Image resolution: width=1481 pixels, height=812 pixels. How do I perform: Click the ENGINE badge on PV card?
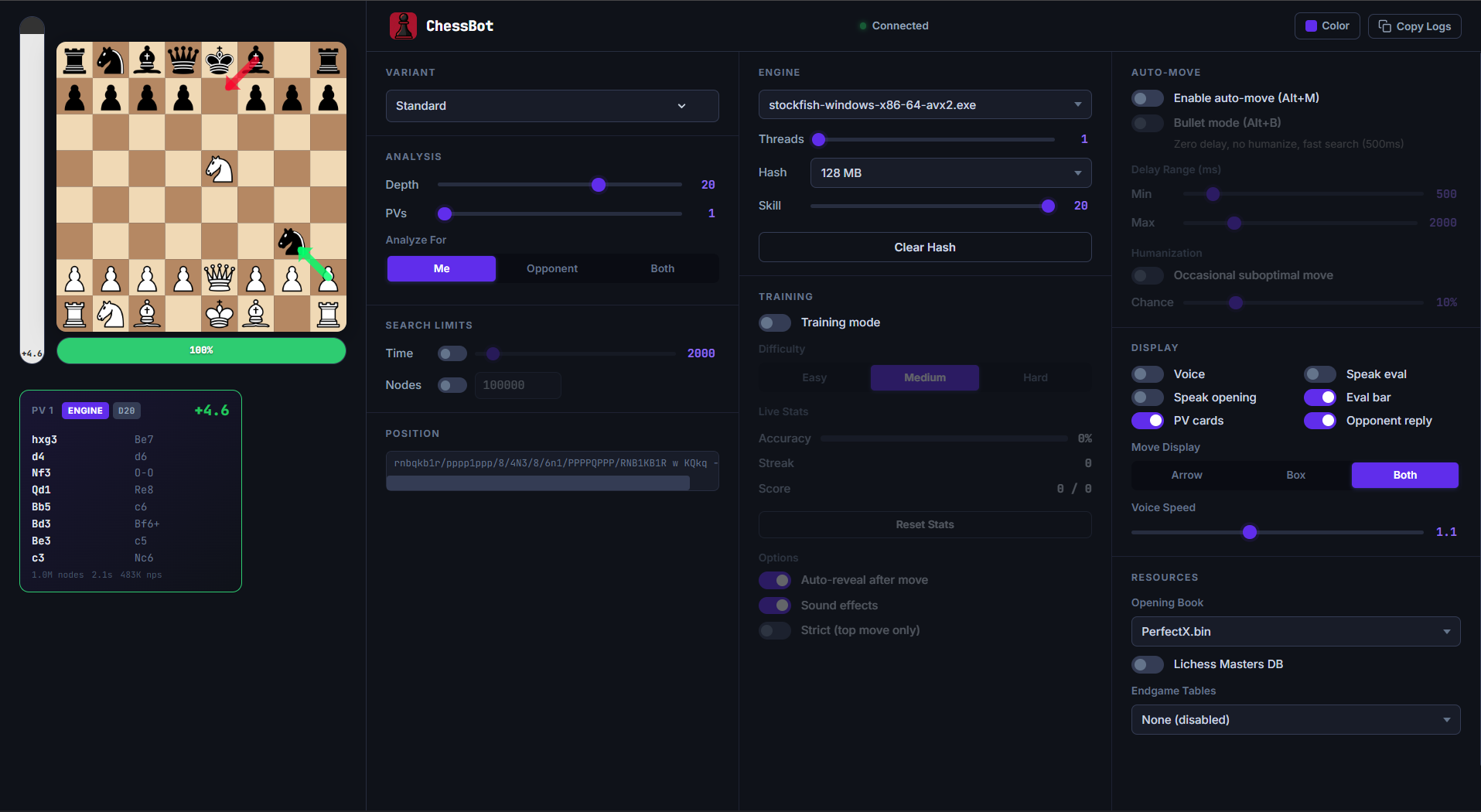[85, 411]
